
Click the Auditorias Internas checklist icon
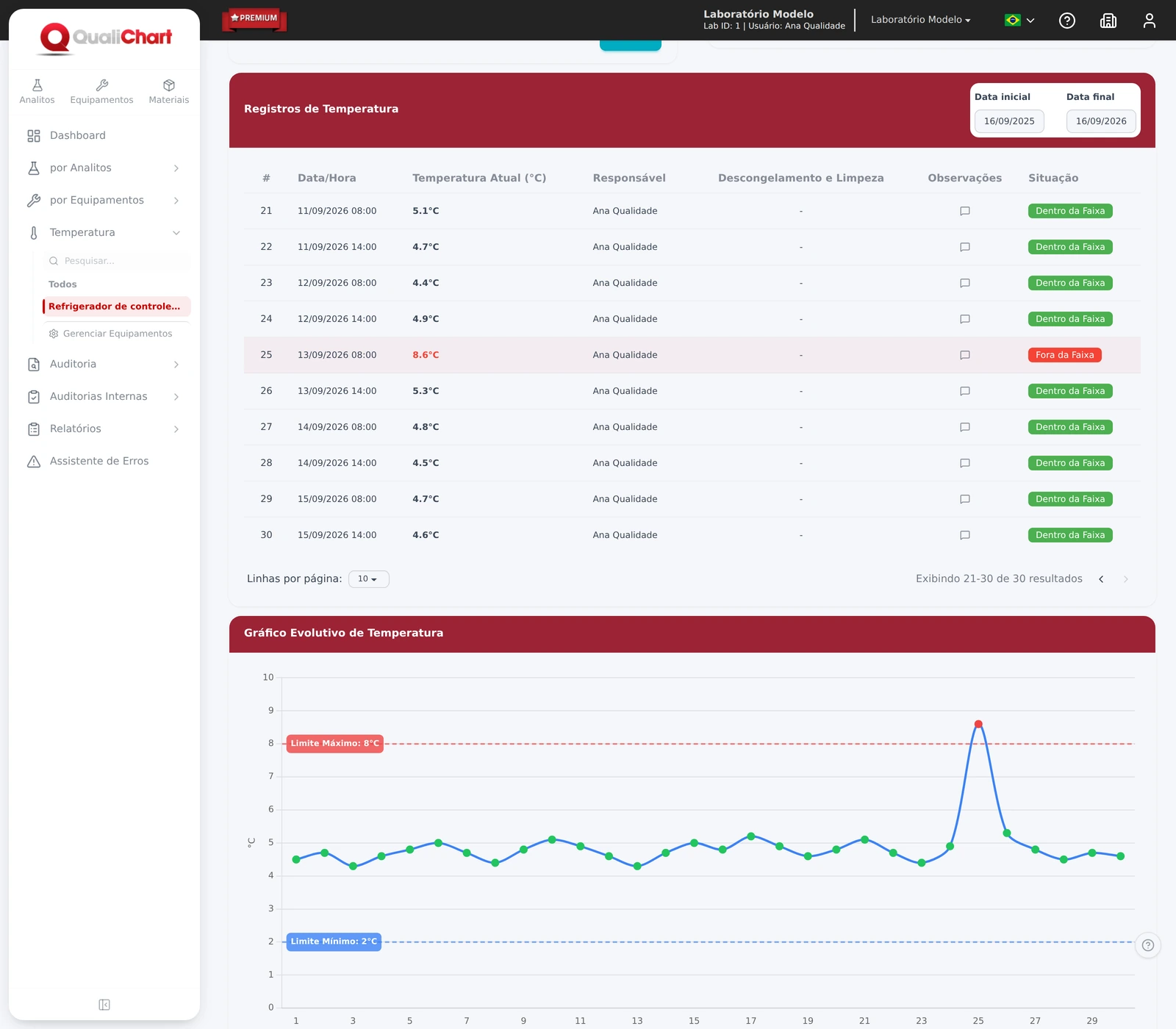(x=34, y=397)
